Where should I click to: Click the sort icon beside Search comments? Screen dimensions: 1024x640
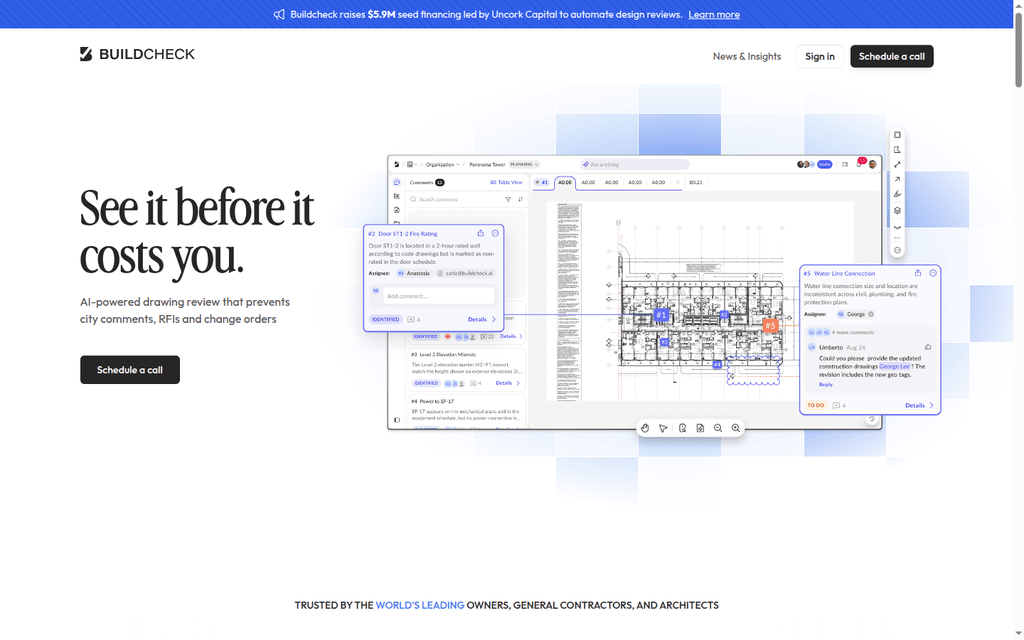click(520, 199)
